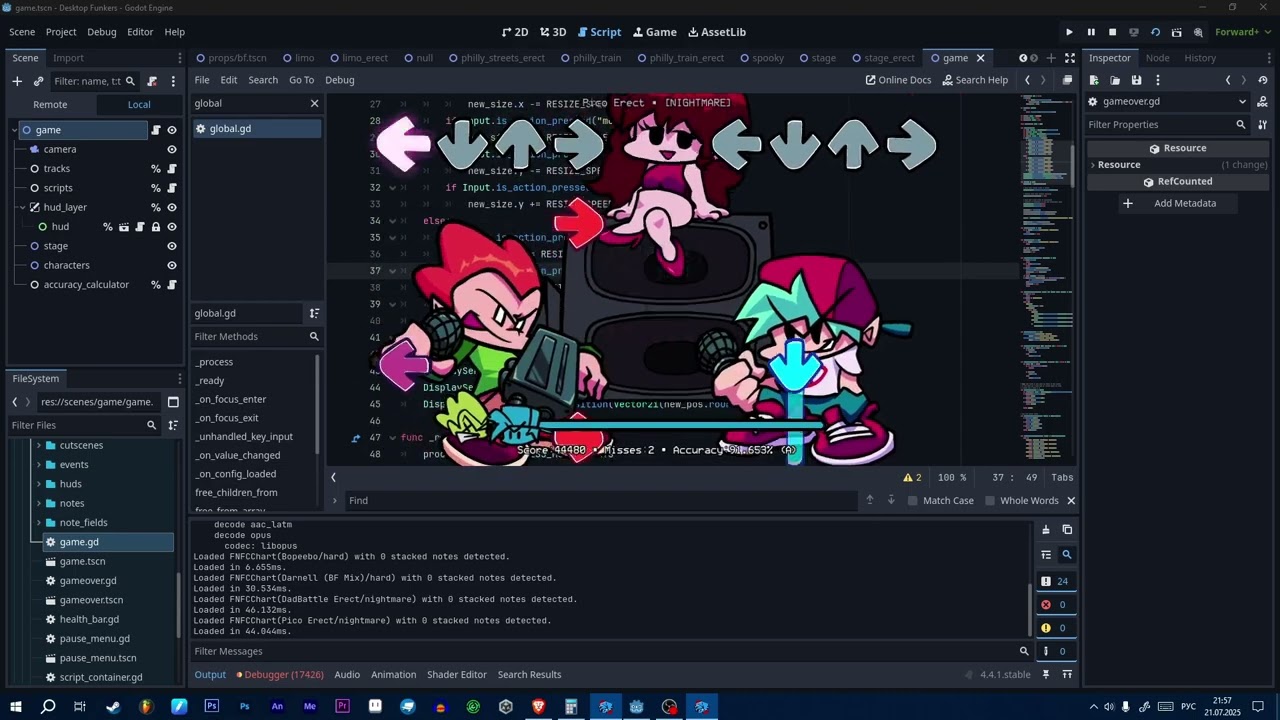Viewport: 1280px width, 720px height.
Task: Copy the output log selection
Action: 1067,530
